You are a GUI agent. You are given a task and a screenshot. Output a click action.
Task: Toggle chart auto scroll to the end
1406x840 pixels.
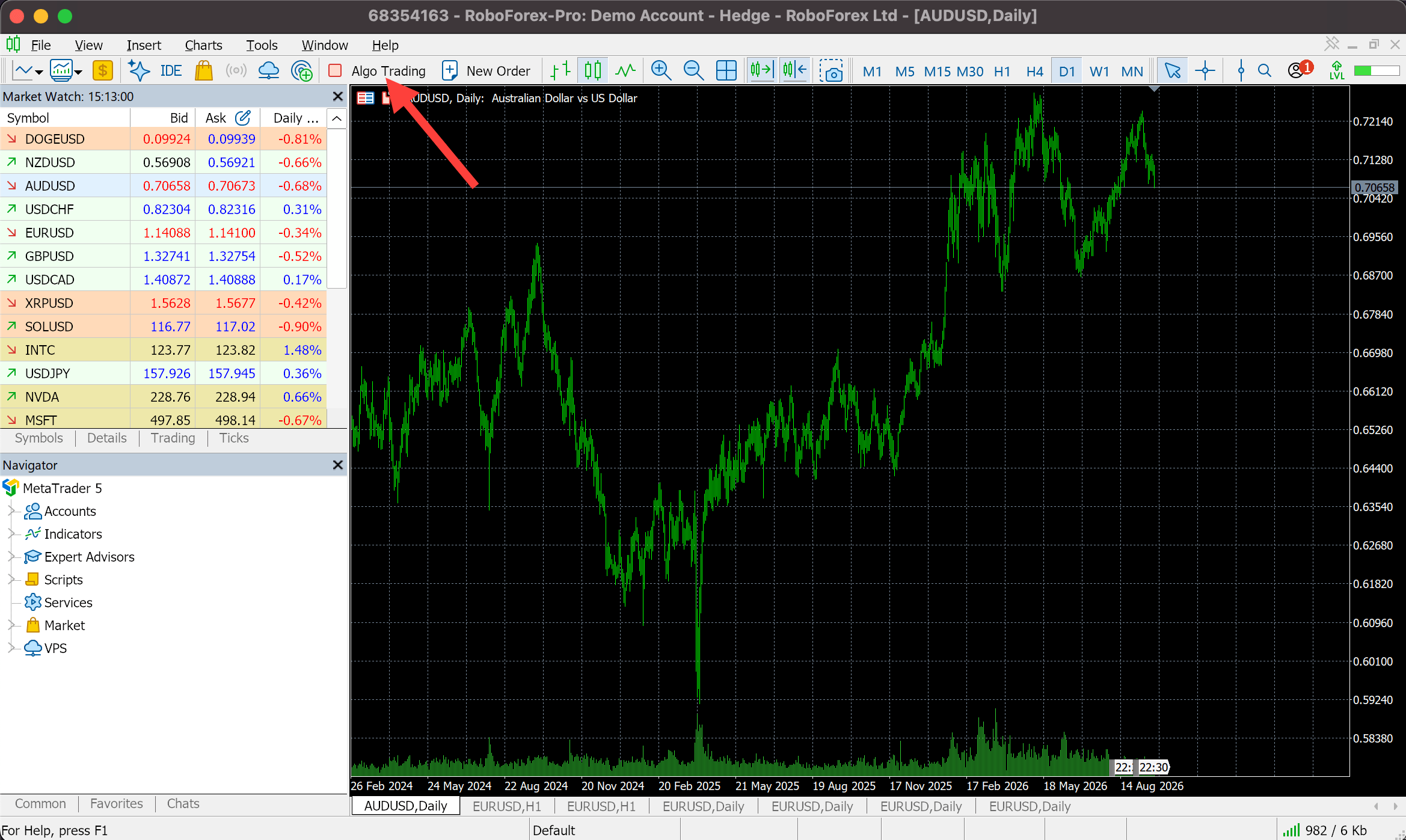click(x=761, y=71)
